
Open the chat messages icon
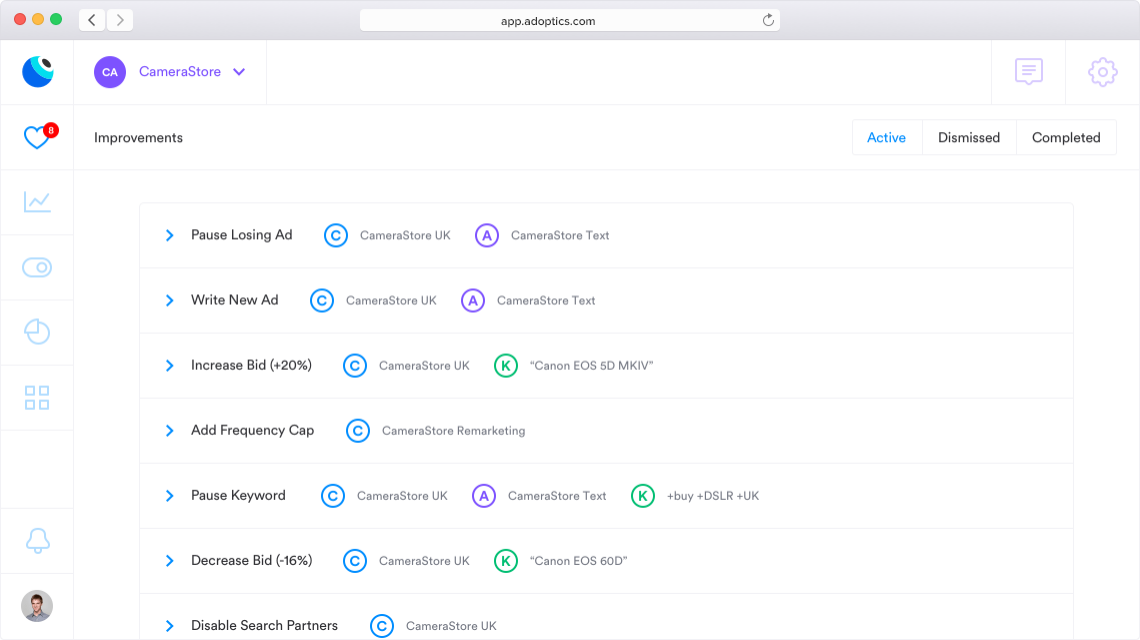tap(1028, 72)
